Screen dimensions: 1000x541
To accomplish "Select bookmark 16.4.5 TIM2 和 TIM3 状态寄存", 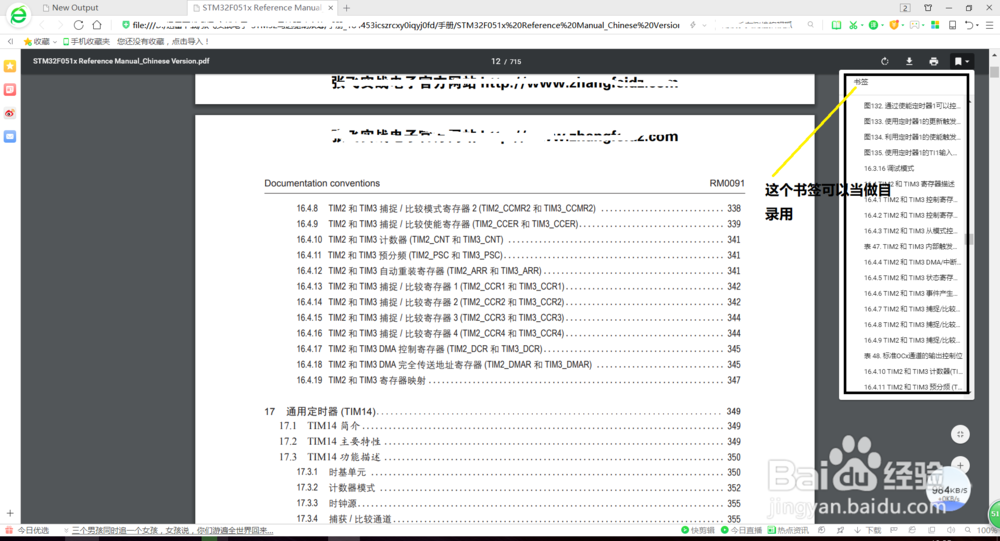I will click(x=912, y=278).
